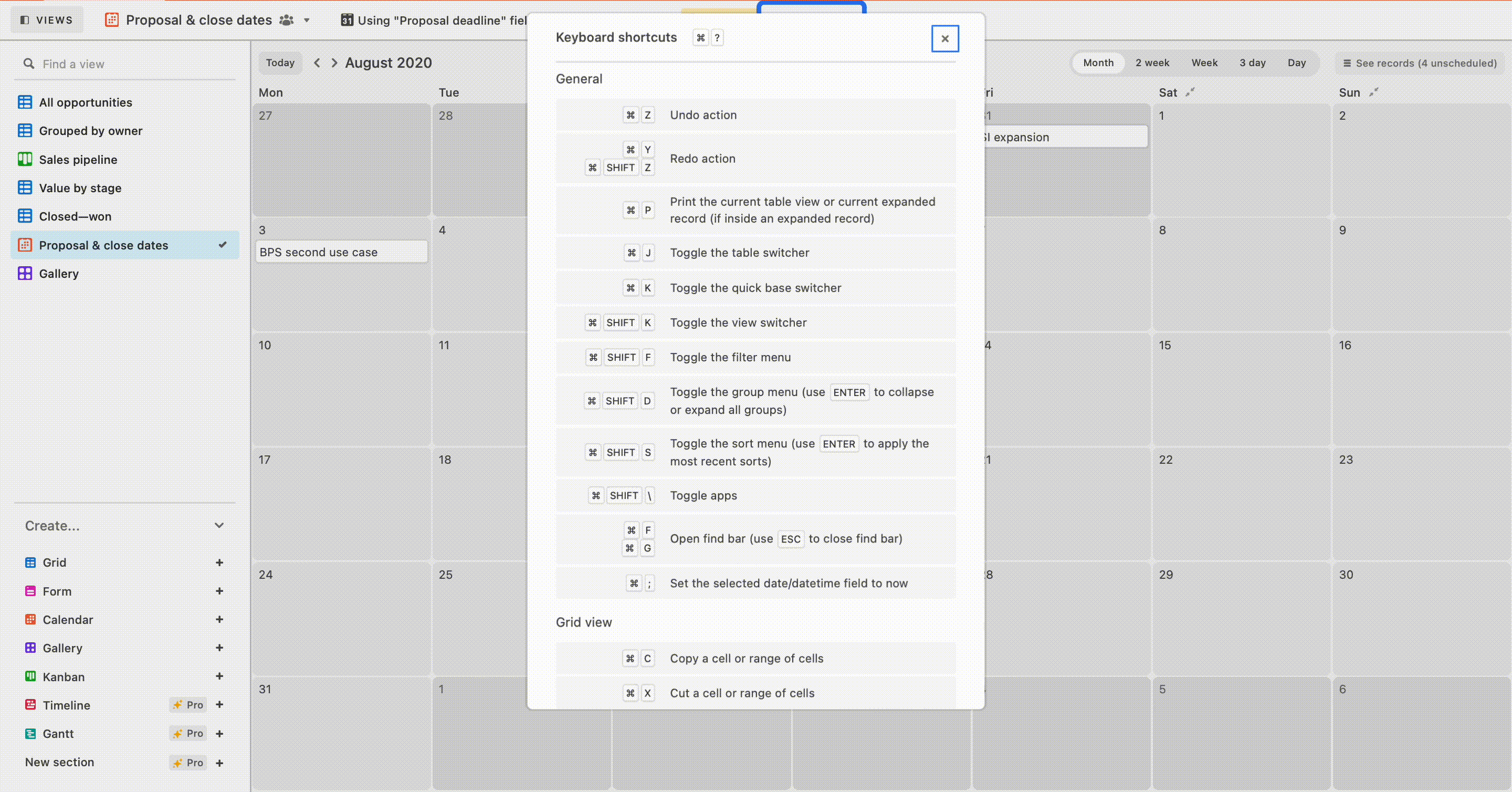Open See records (4 unscheduled) panel
Viewport: 1512px width, 792px height.
click(x=1420, y=63)
